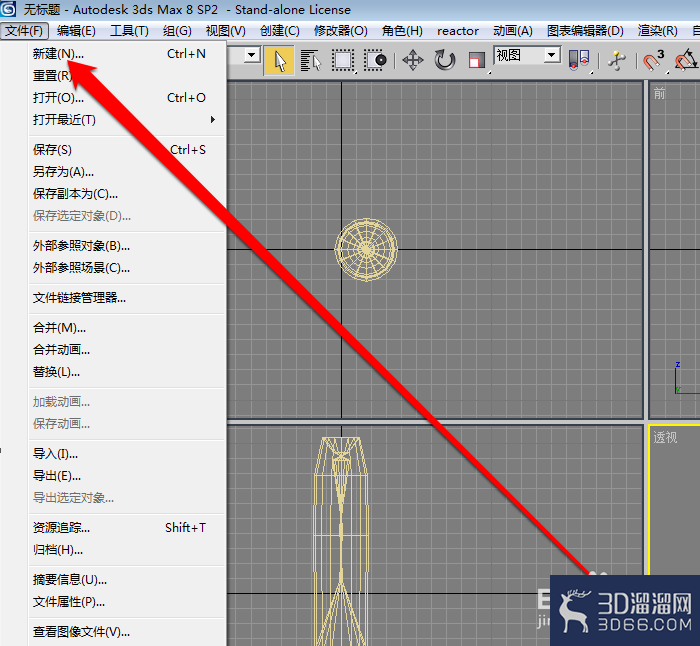Viewport: 700px width, 646px height.
Task: Choose 新建(N)... from File menu
Action: [127, 54]
